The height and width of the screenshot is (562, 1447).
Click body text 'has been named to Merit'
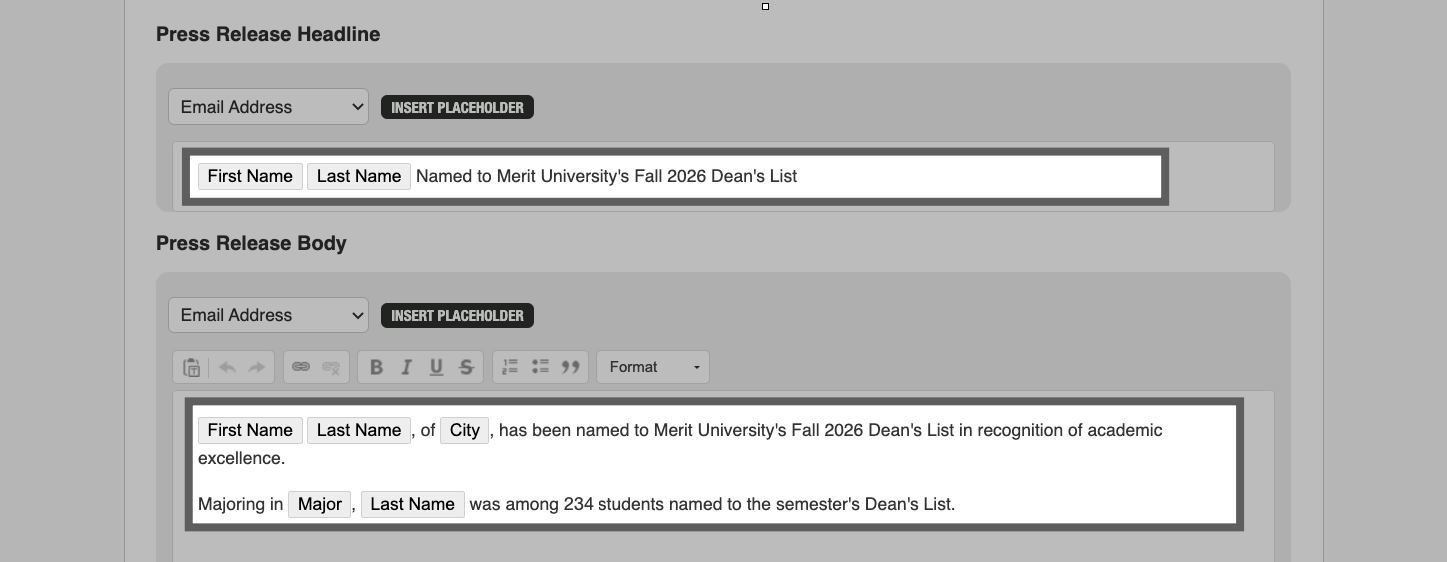click(596, 430)
